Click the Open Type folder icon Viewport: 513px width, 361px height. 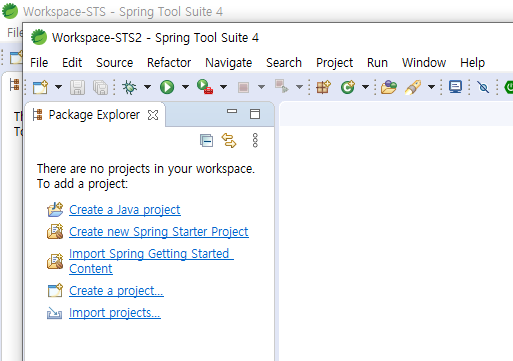[389, 87]
